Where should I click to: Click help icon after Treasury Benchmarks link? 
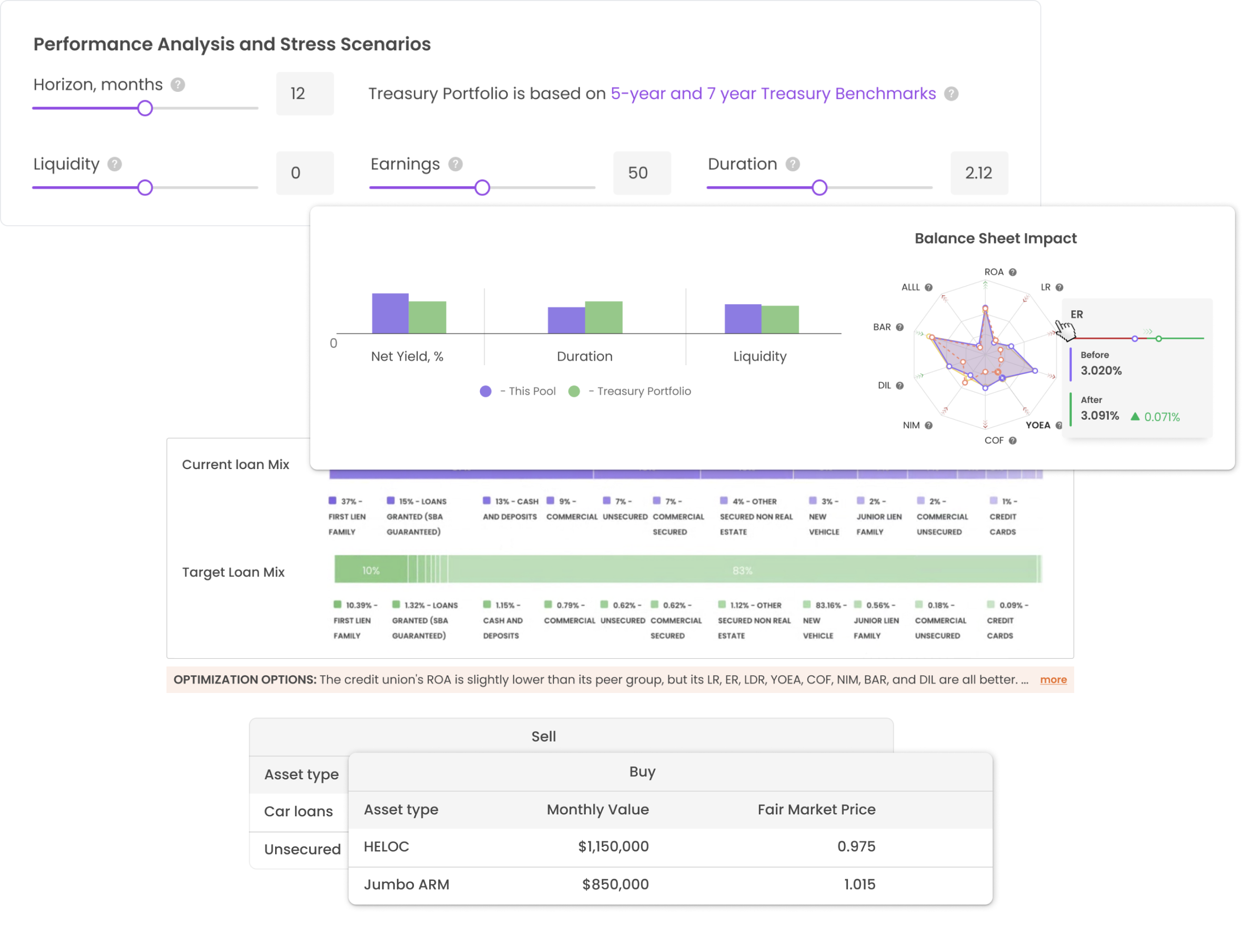coord(951,94)
